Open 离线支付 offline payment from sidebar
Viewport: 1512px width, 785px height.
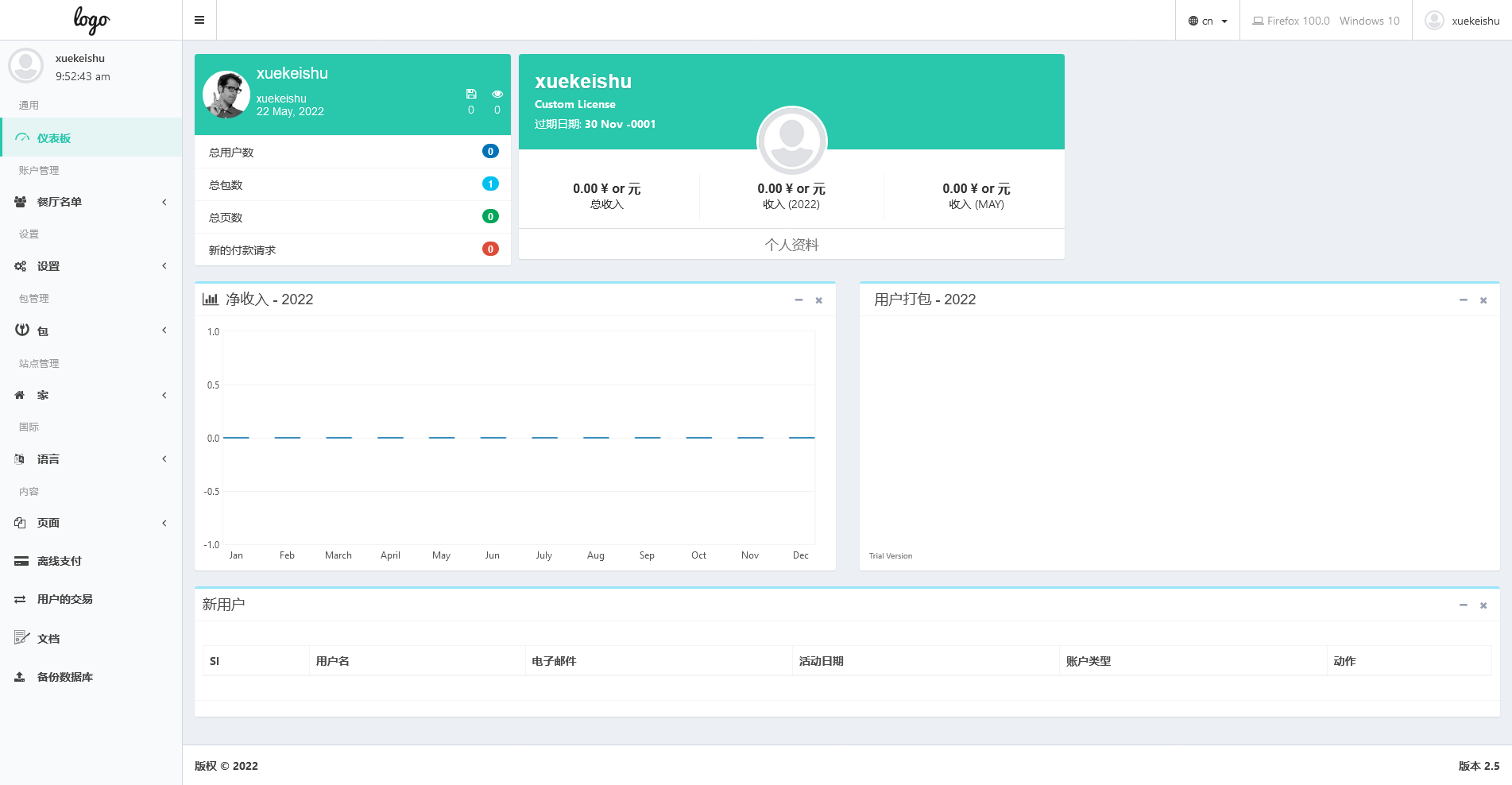[59, 561]
